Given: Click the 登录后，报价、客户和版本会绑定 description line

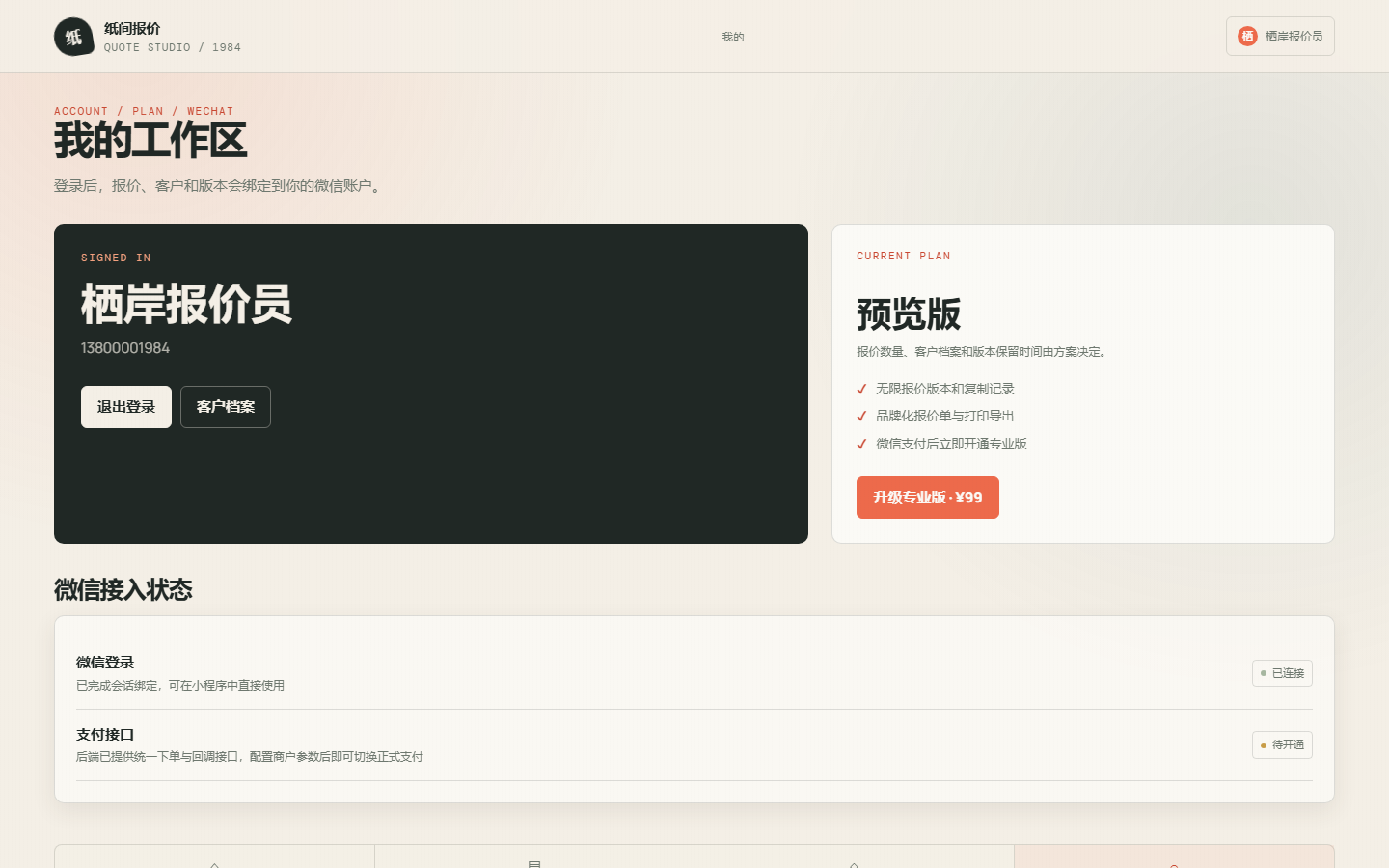Looking at the screenshot, I should click(x=220, y=186).
